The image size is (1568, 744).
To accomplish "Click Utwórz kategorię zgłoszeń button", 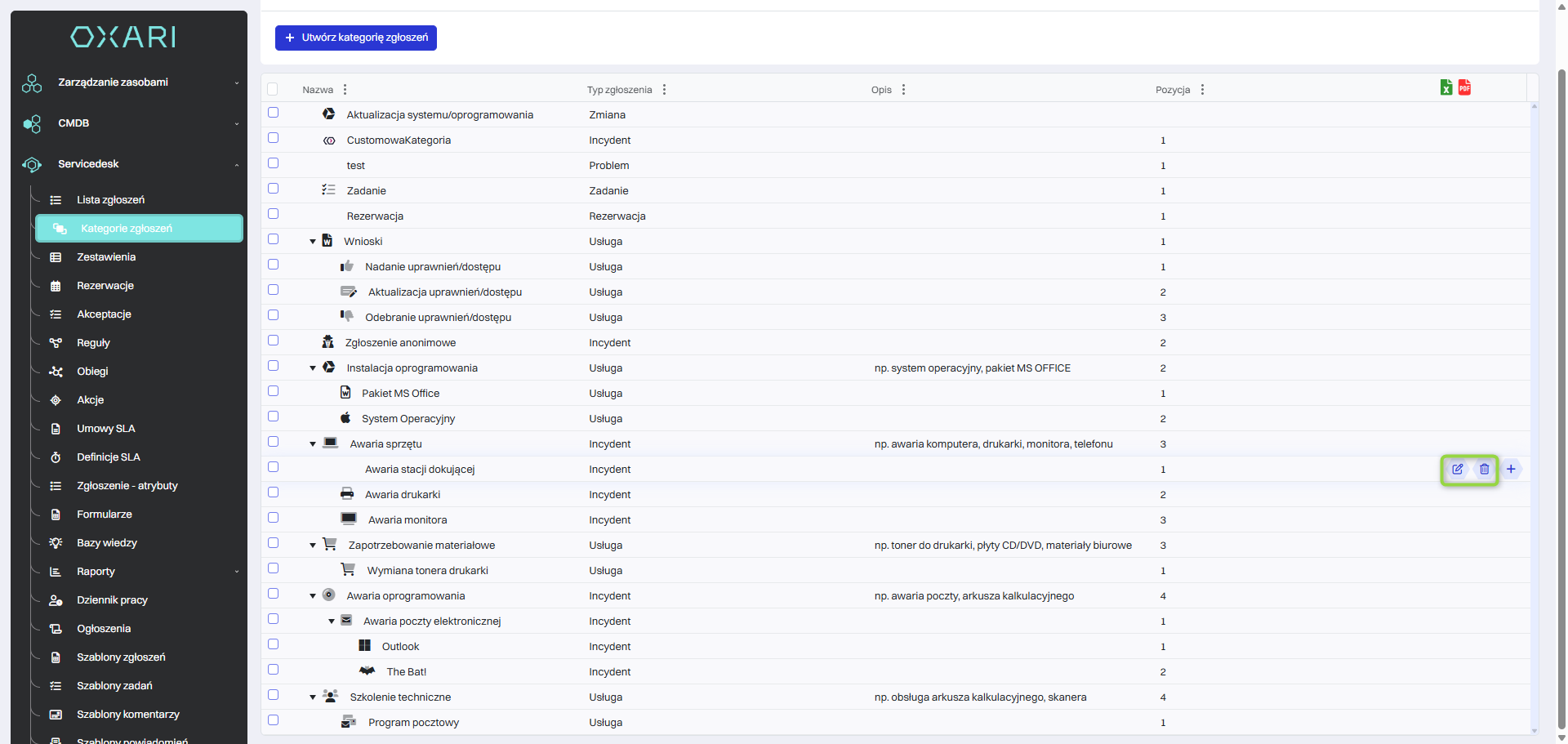I will click(x=356, y=38).
